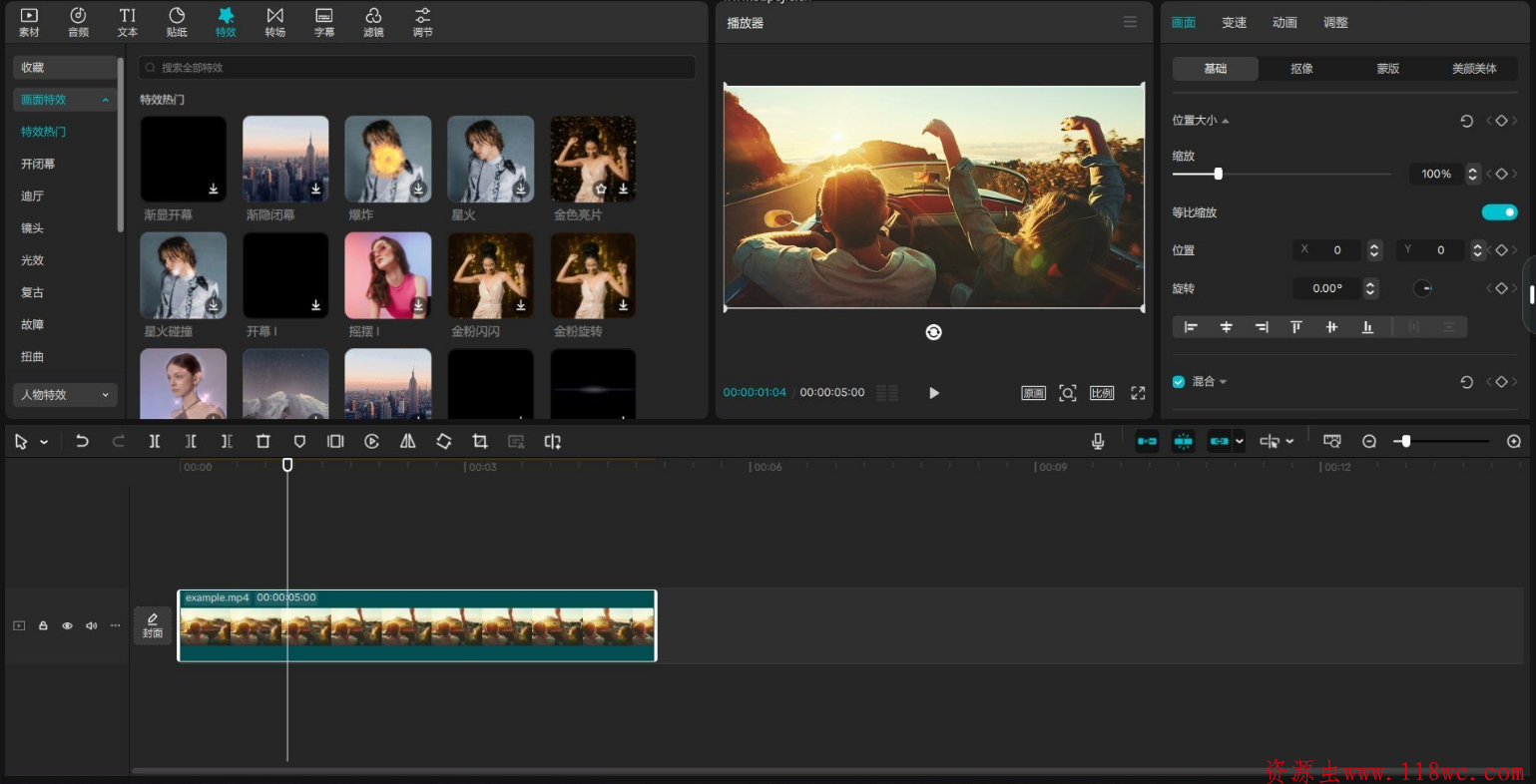Select the crop tool icon
Viewport: 1536px width, 784px height.
[x=480, y=441]
